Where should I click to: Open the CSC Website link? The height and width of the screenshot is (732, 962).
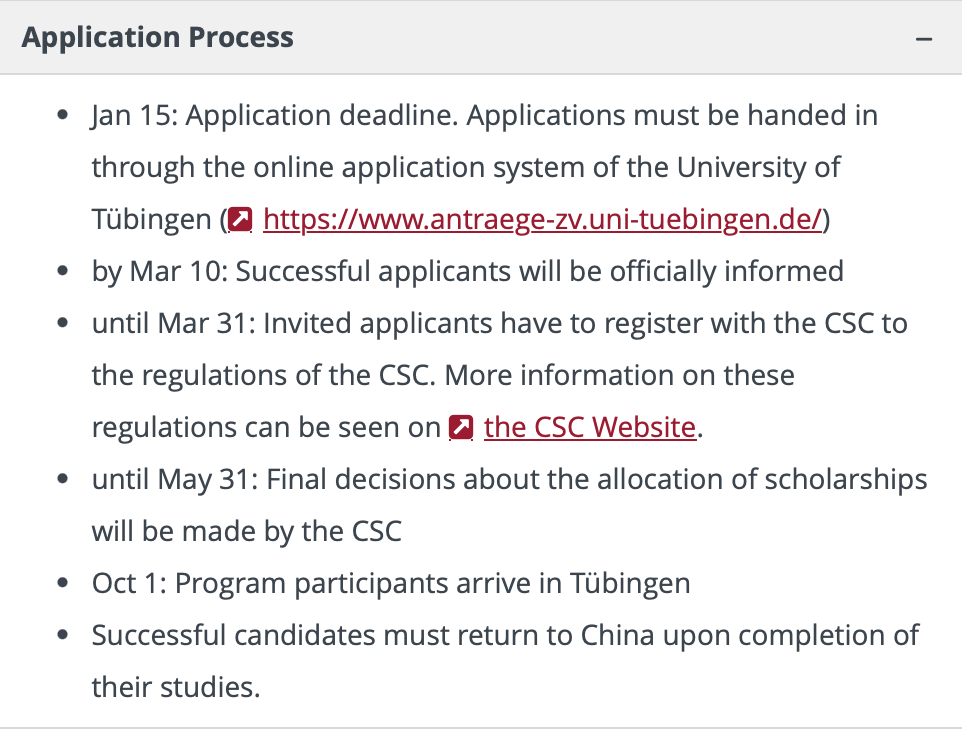(589, 427)
